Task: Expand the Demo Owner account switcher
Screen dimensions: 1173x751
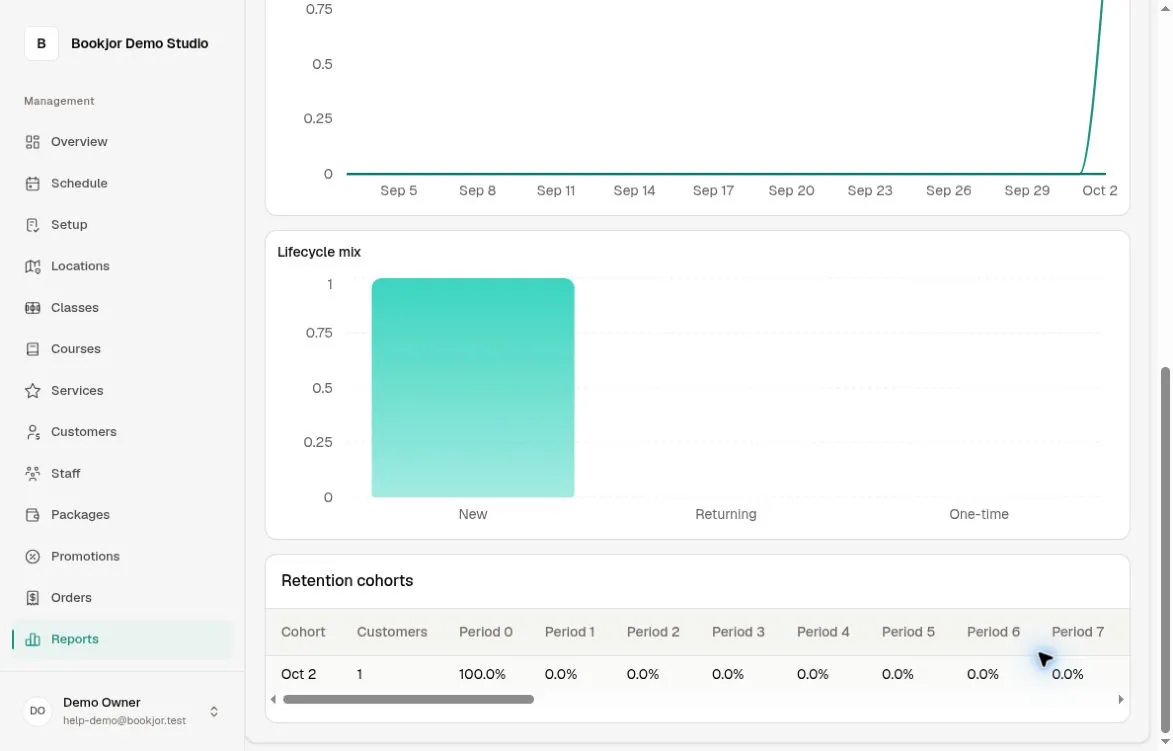Action: click(x=213, y=711)
